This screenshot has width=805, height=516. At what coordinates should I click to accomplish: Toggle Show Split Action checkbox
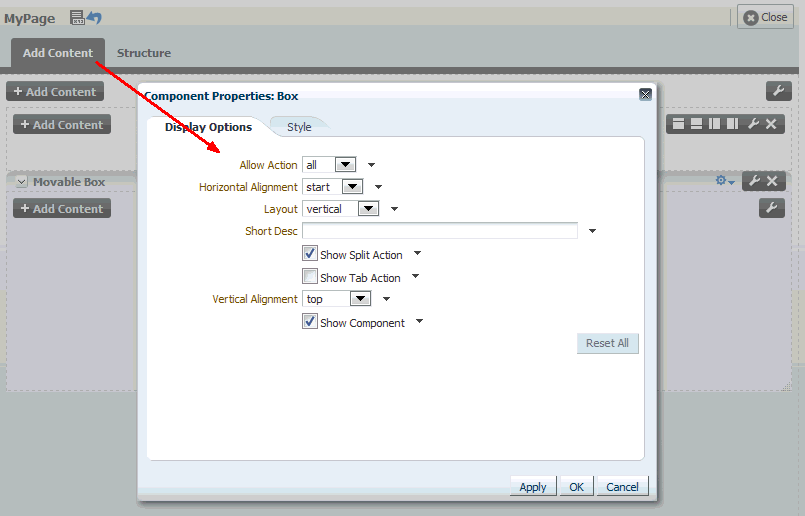click(309, 254)
